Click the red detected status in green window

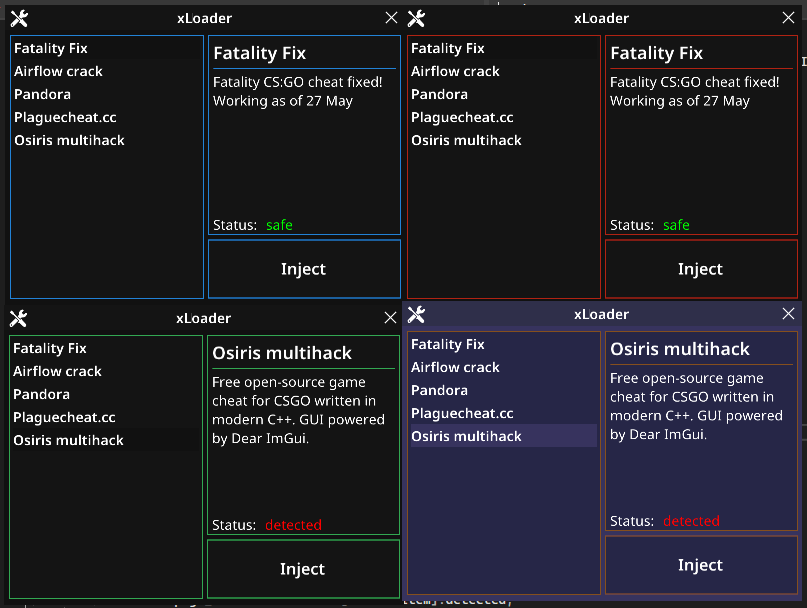(293, 525)
